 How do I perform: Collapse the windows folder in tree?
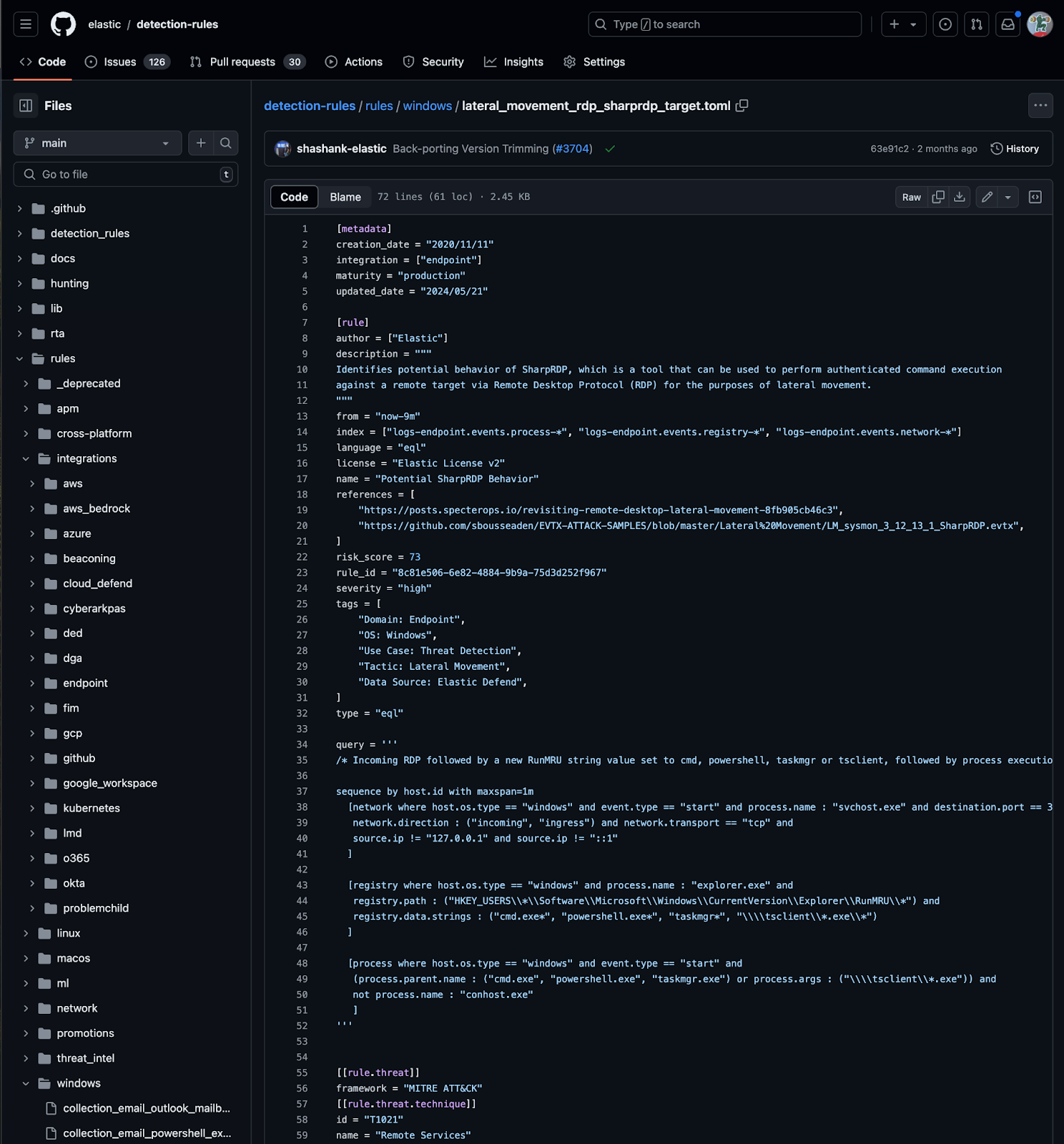click(x=26, y=1084)
